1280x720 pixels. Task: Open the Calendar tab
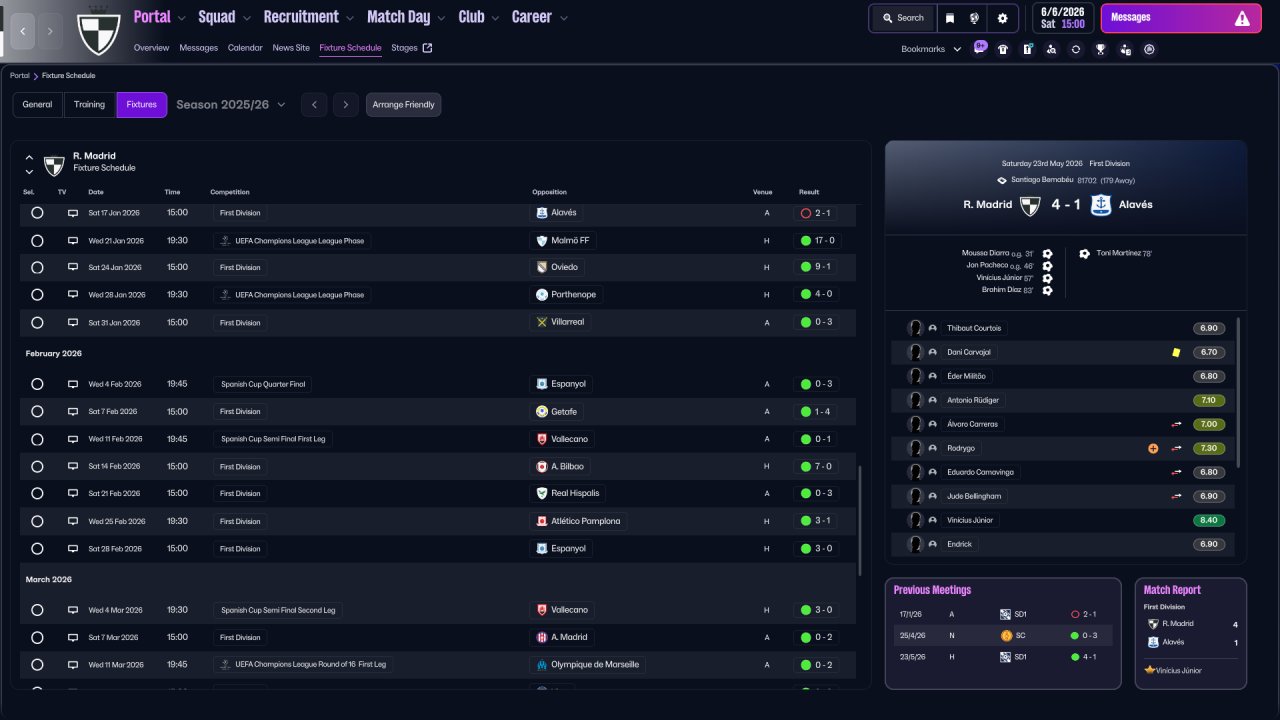[245, 48]
